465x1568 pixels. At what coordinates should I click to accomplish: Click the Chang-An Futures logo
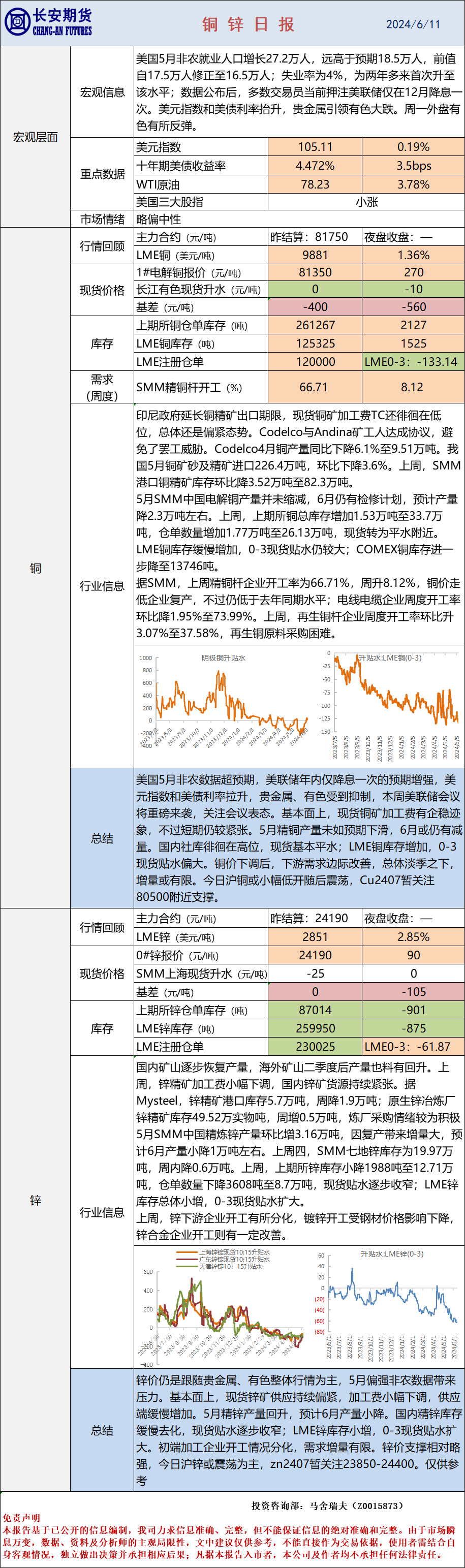(x=48, y=22)
